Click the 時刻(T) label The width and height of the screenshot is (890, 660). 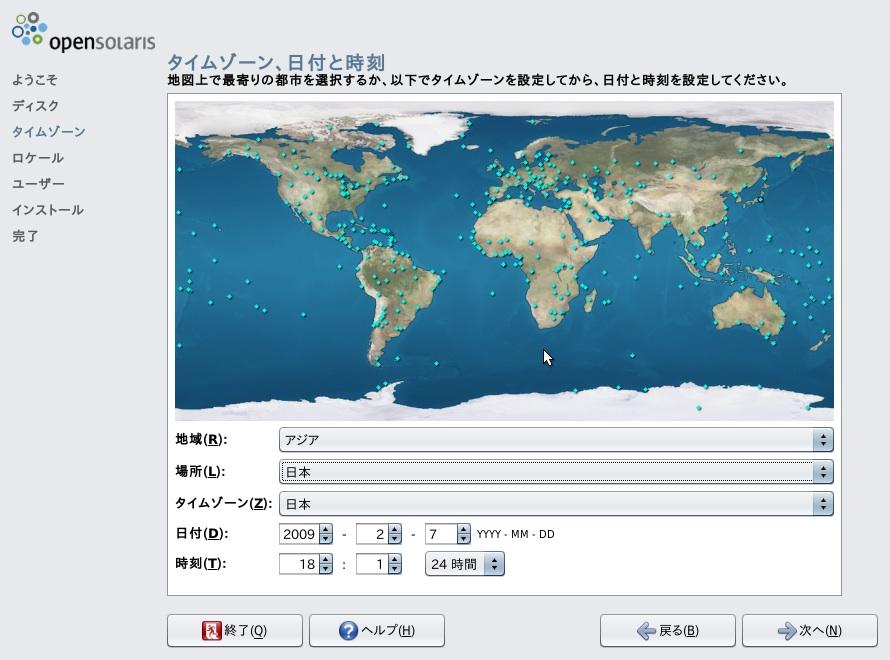pos(200,564)
